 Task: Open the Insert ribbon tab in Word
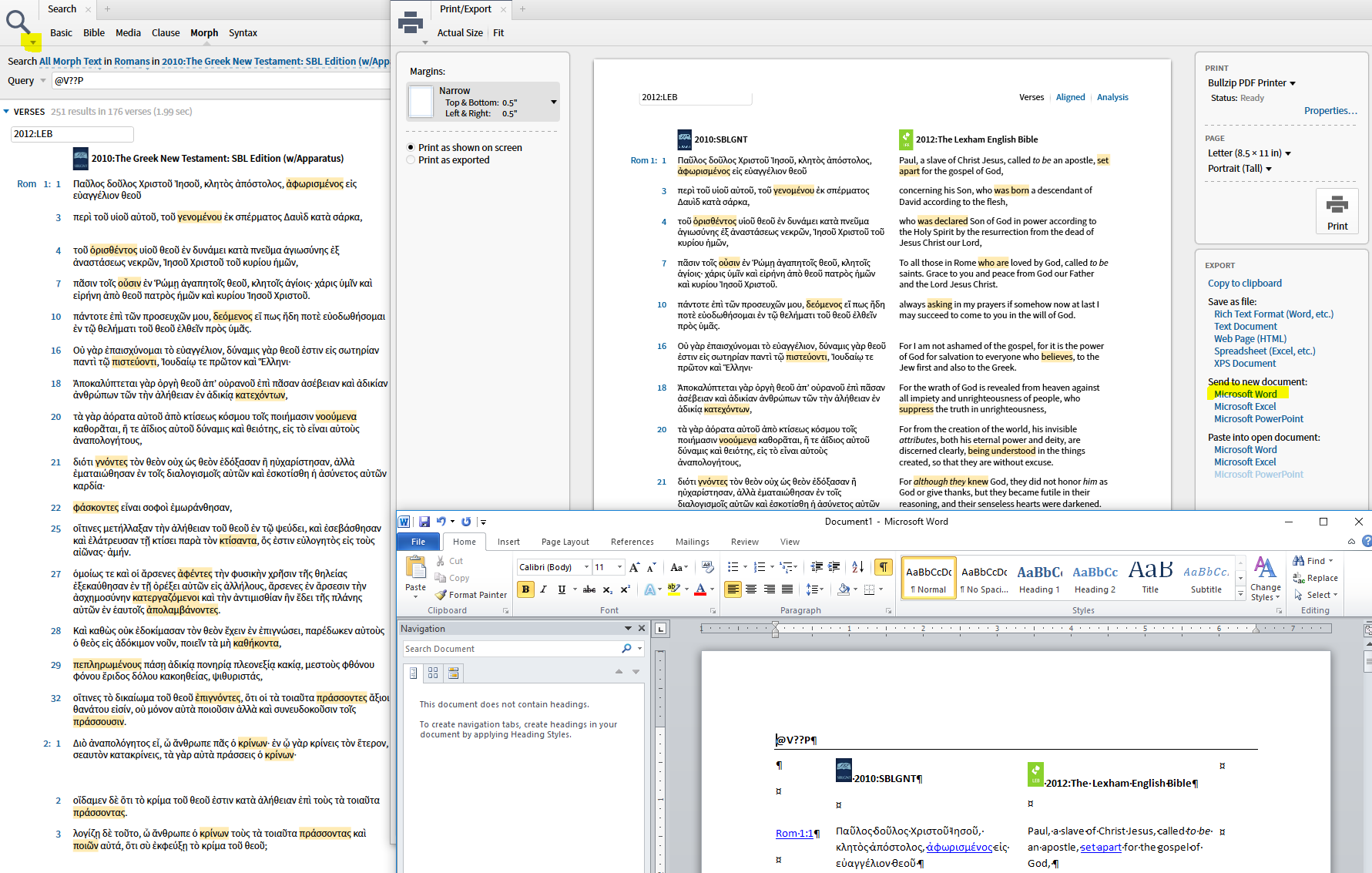508,542
